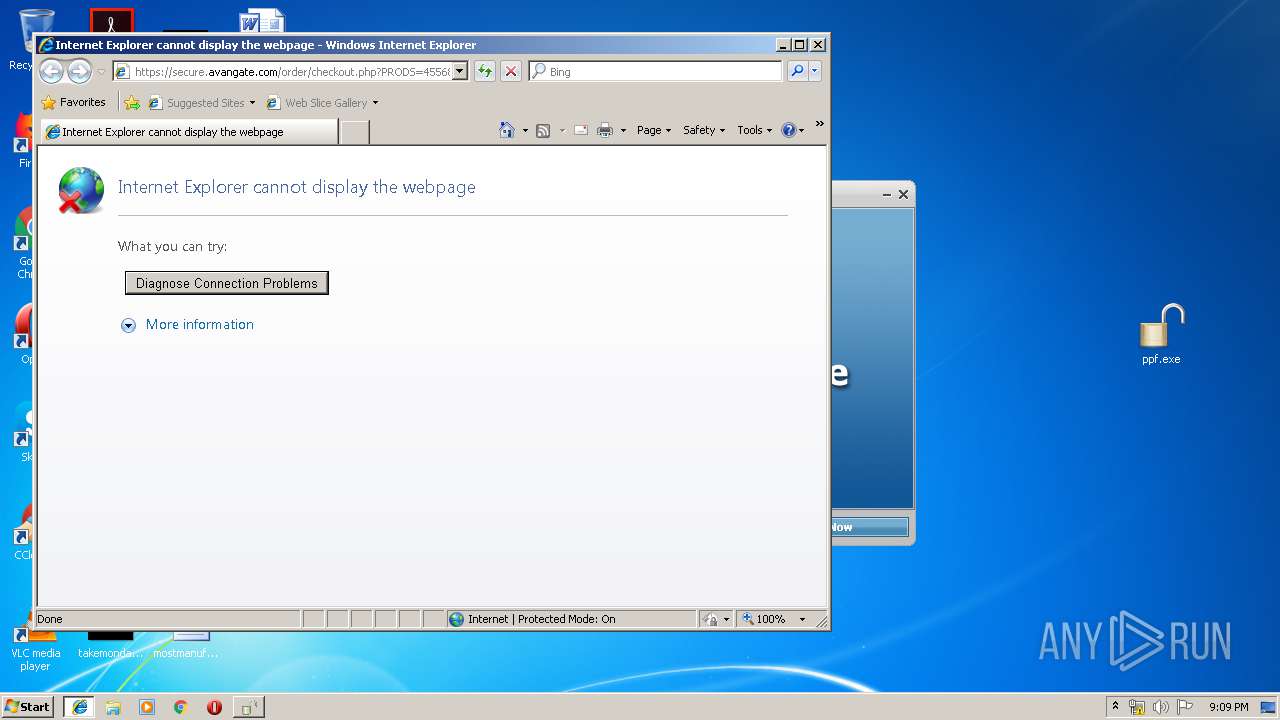Open the Start menu
The width and height of the screenshot is (1280, 720).
28,706
